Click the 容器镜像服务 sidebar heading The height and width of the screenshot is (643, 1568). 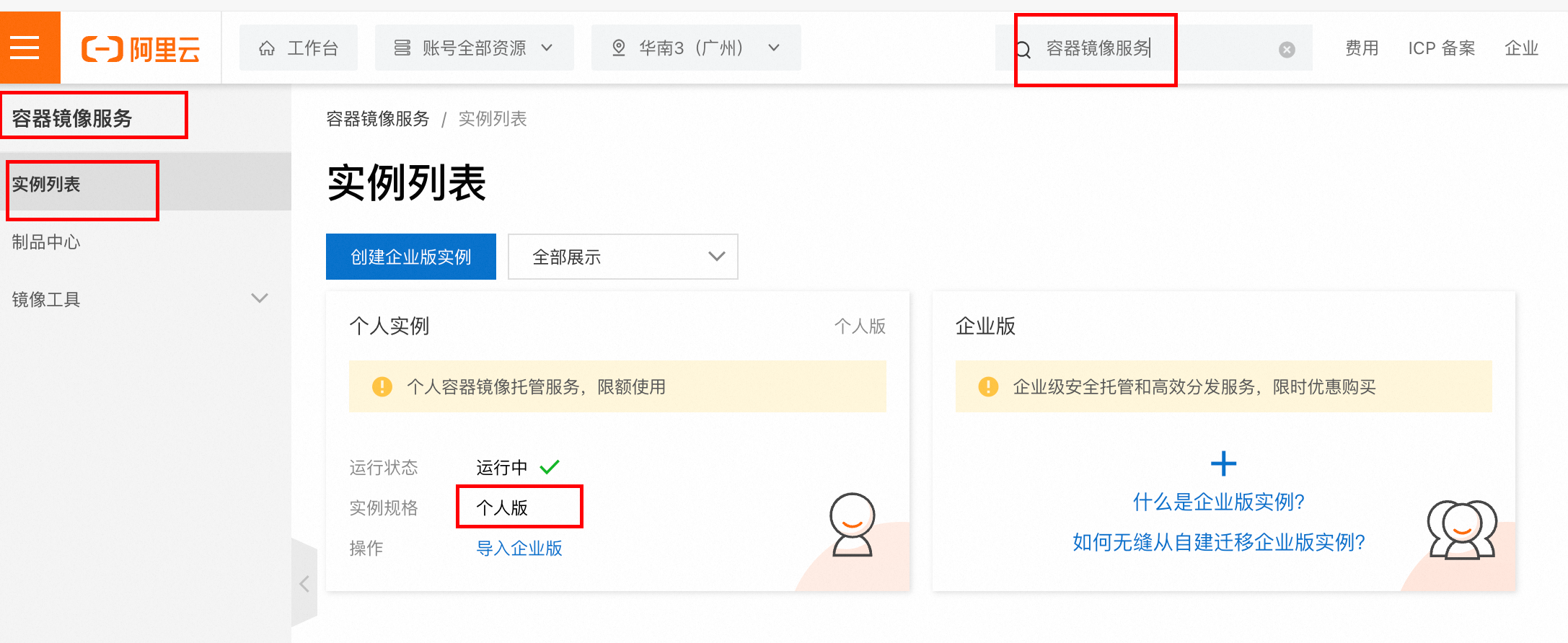72,118
